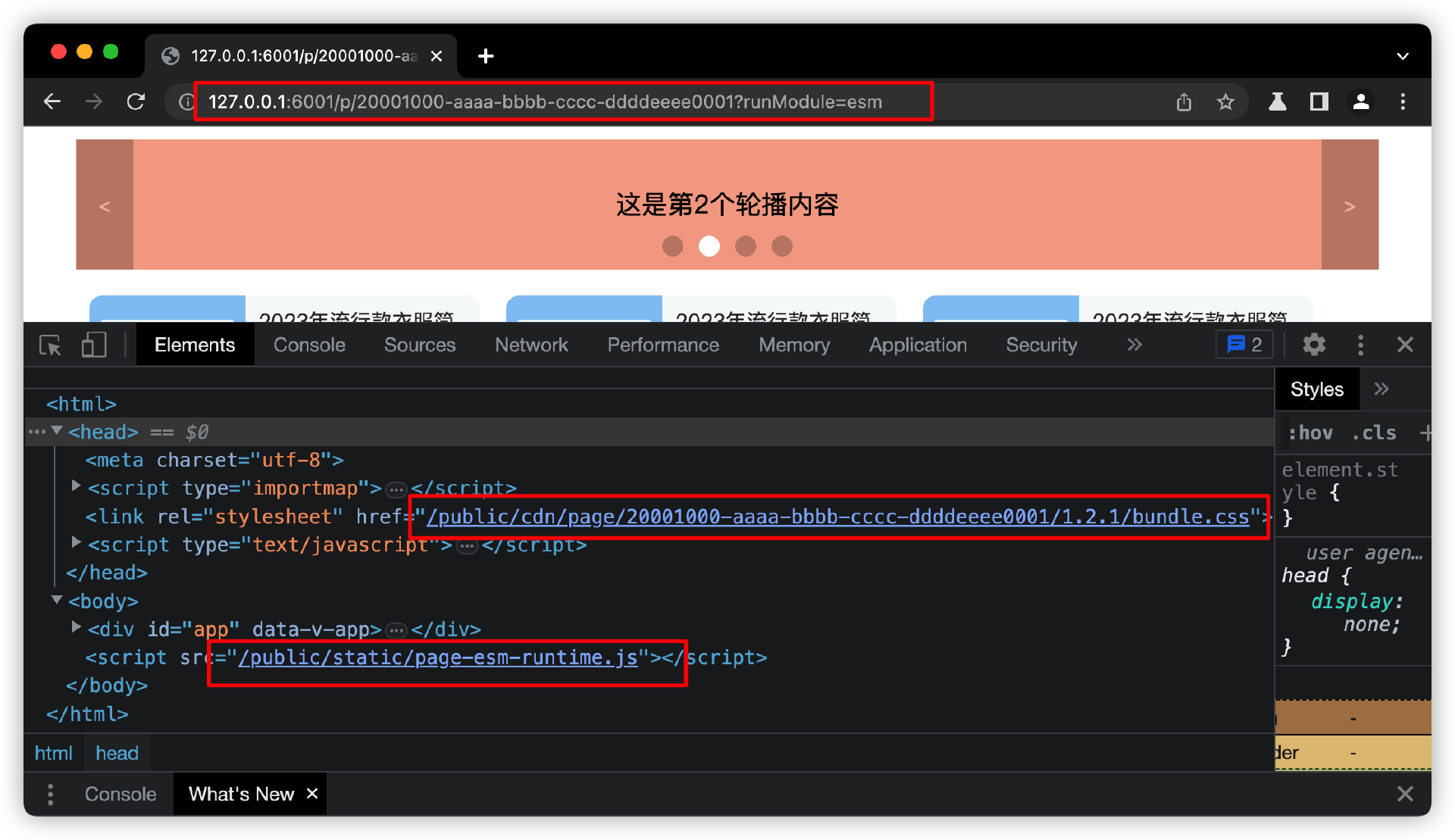Viewport: 1455px width, 840px height.
Task: Open DevTools settings gear
Action: point(1314,345)
